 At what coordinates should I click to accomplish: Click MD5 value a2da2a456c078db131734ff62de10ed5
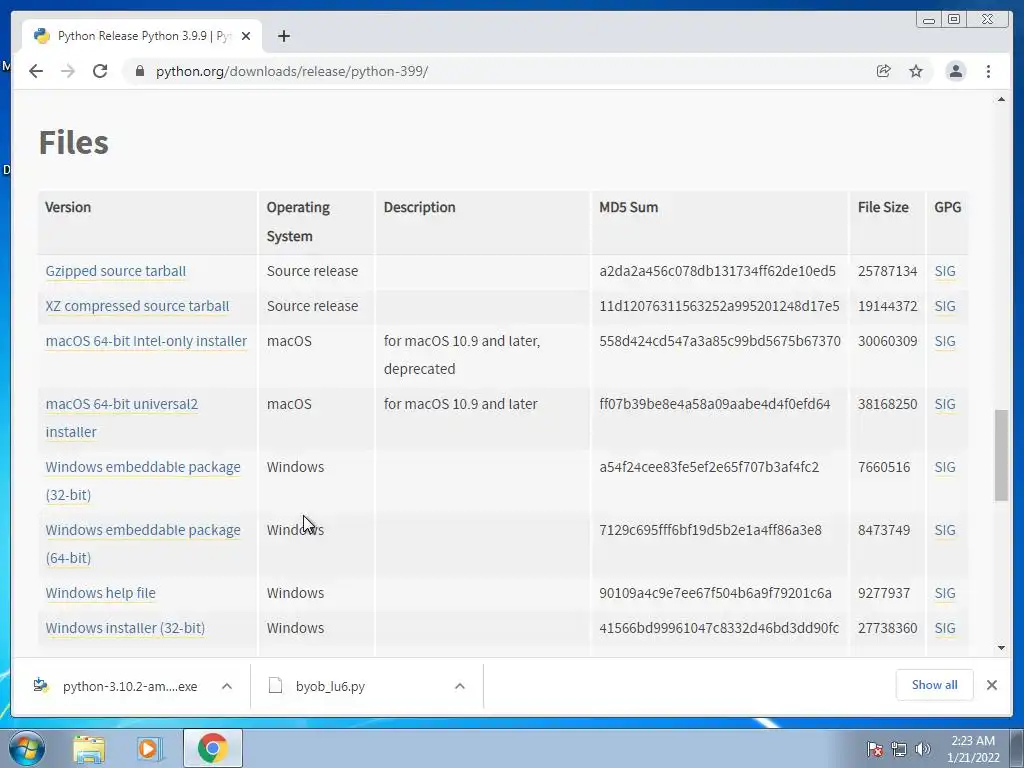[718, 271]
